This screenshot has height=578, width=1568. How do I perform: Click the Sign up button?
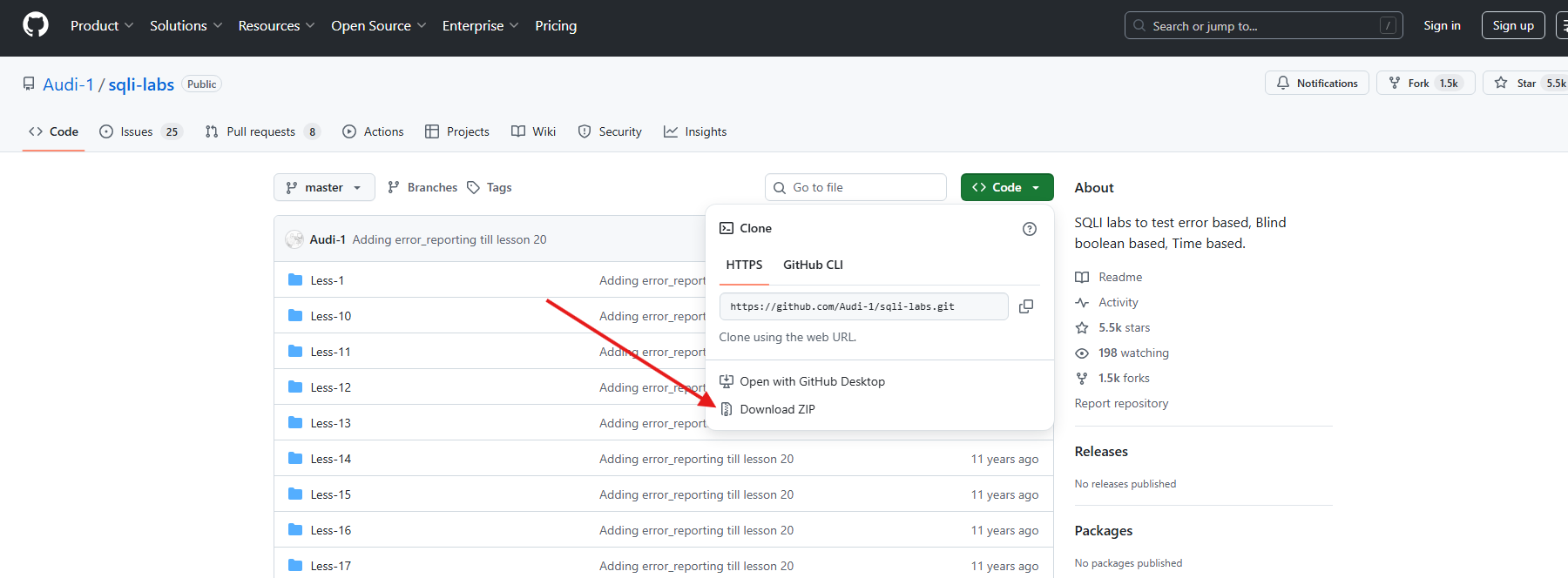click(x=1513, y=25)
